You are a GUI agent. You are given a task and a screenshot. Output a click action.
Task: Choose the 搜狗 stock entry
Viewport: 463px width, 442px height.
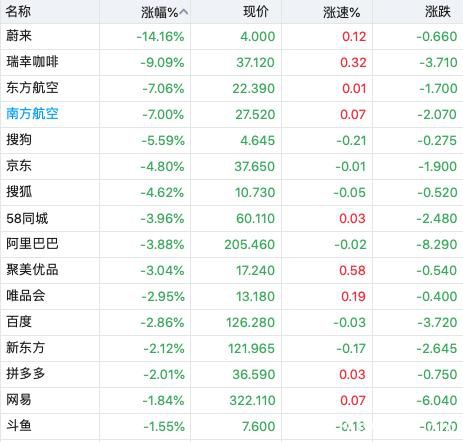231,140
